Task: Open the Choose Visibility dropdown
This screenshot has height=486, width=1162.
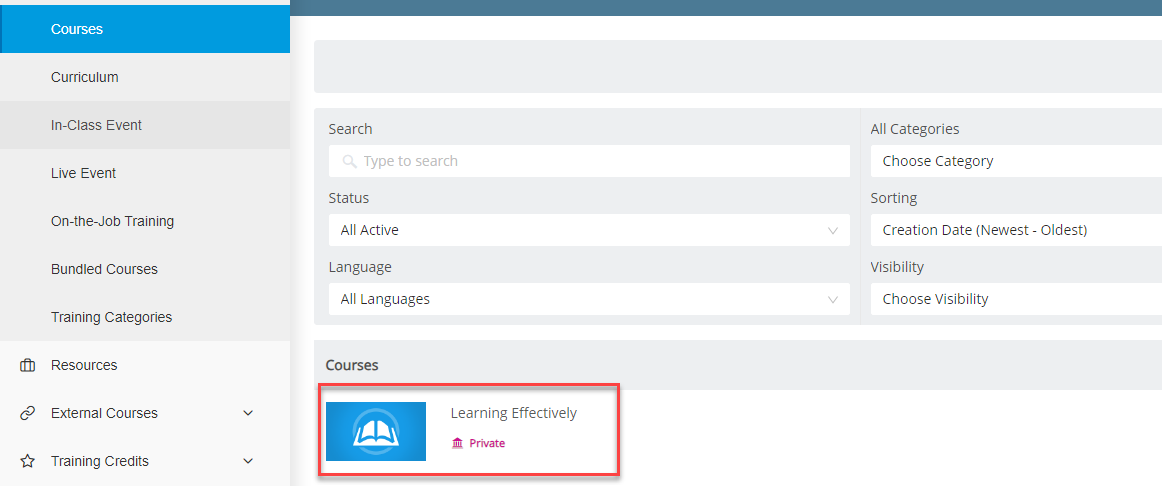Action: 1016,299
